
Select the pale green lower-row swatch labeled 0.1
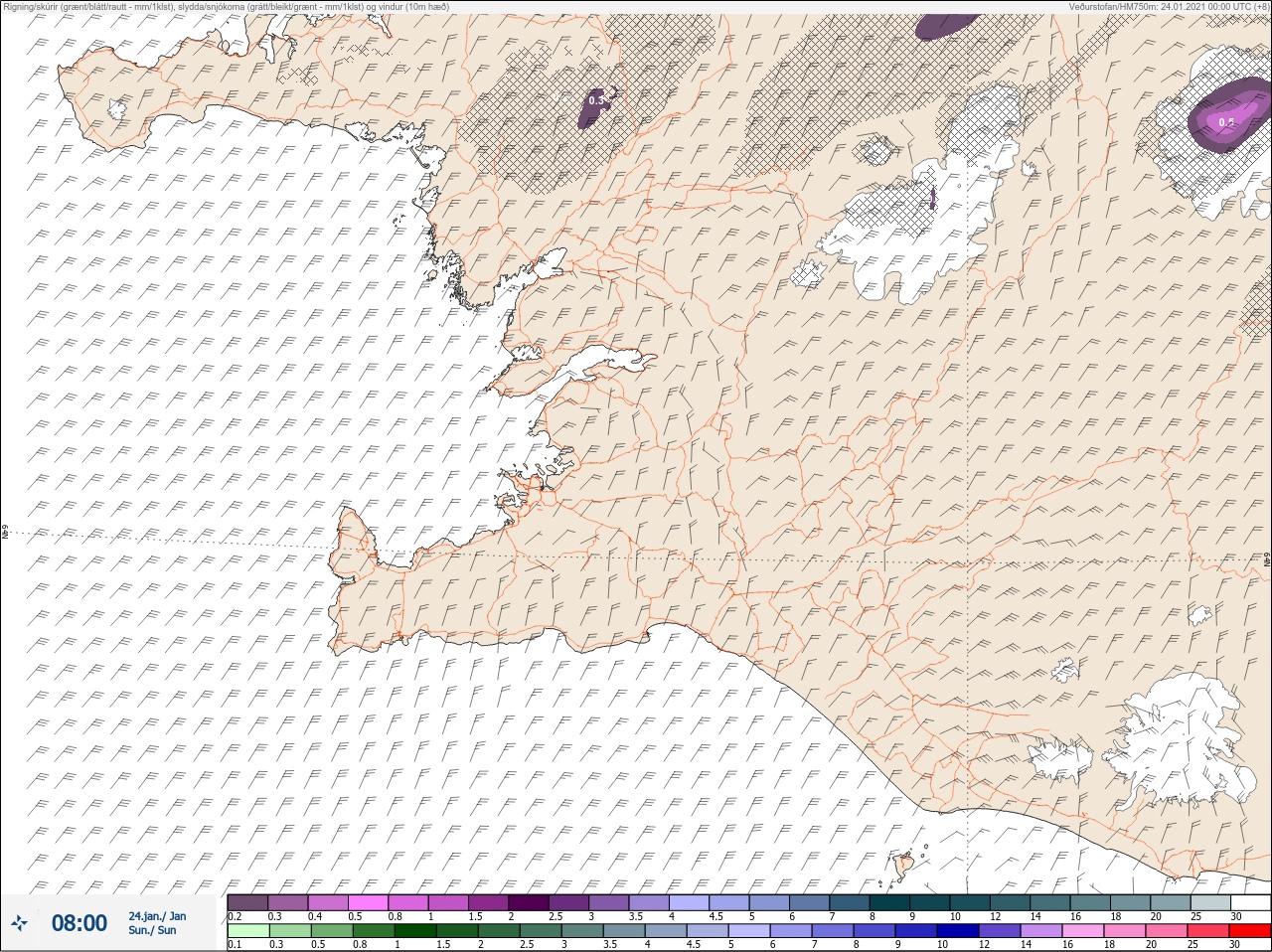coord(247,931)
